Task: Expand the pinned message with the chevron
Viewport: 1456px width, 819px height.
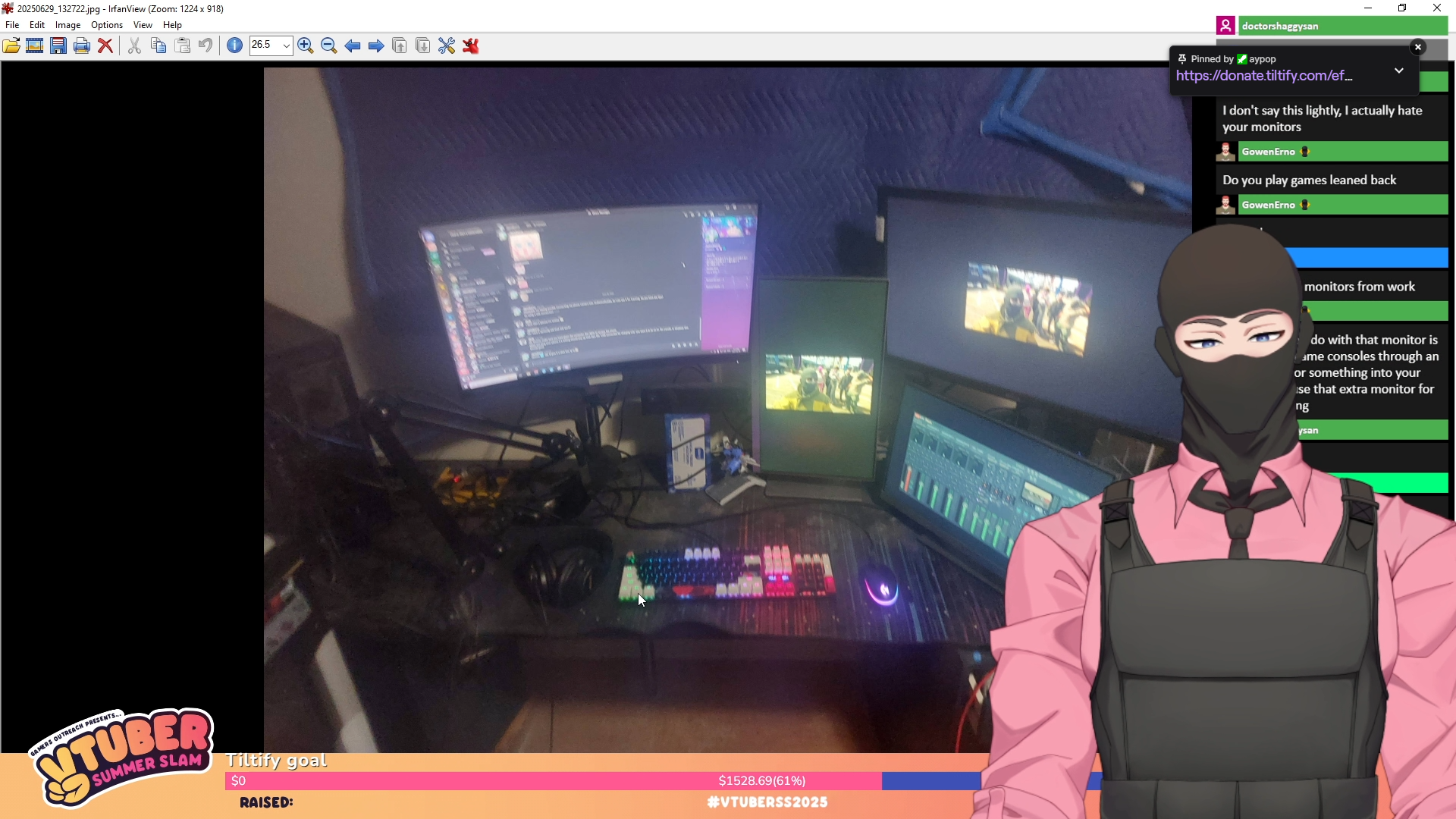Action: (x=1399, y=71)
